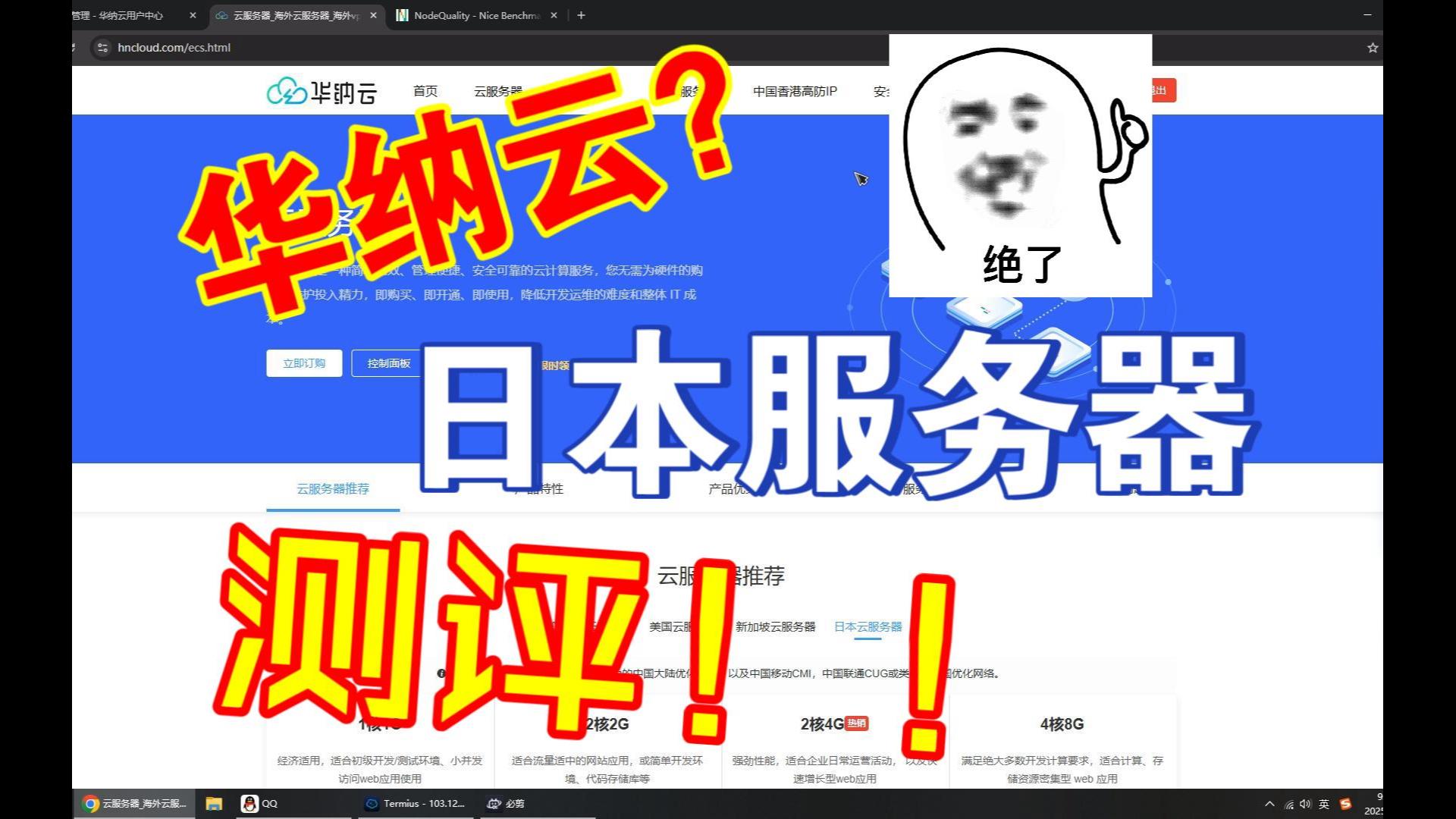The image size is (1456, 819).
Task: Click the 强劲性能 plan description text
Action: point(835,770)
